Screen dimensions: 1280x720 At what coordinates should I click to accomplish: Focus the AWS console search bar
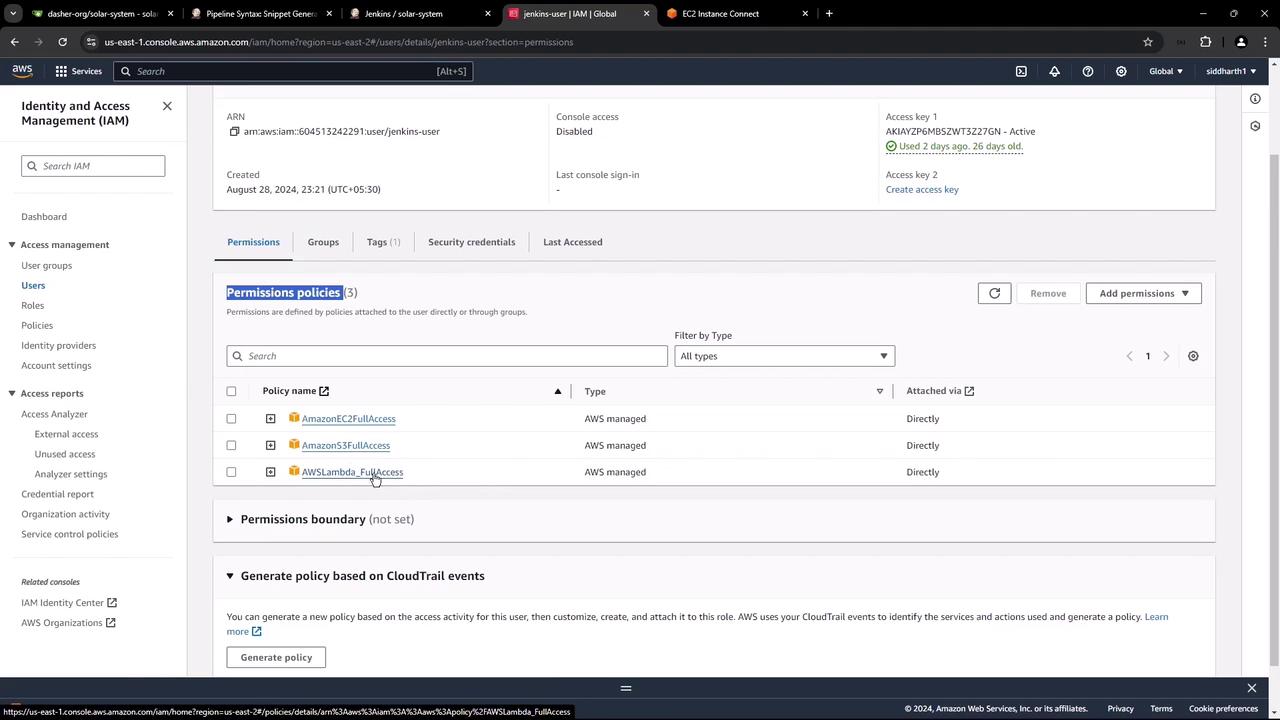293,71
